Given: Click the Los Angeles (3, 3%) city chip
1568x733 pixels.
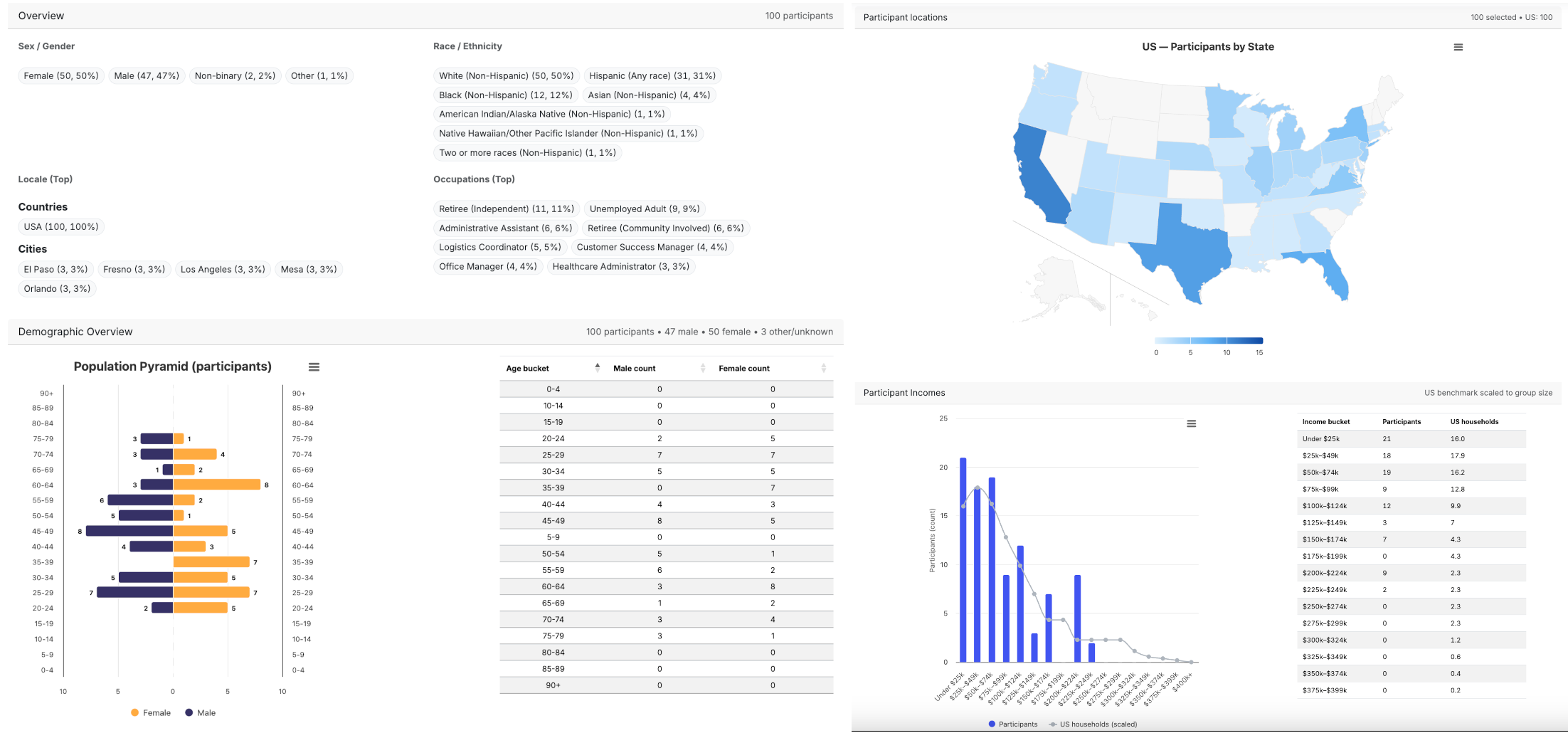Looking at the screenshot, I should (x=223, y=269).
